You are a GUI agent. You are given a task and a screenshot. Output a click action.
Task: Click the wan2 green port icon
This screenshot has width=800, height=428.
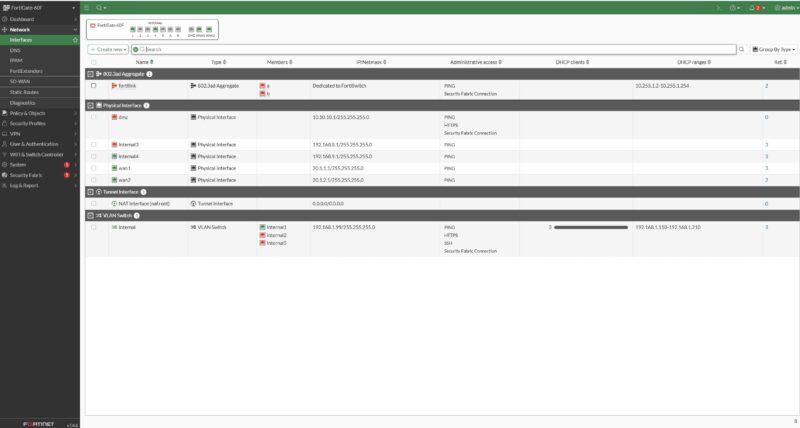[114, 180]
